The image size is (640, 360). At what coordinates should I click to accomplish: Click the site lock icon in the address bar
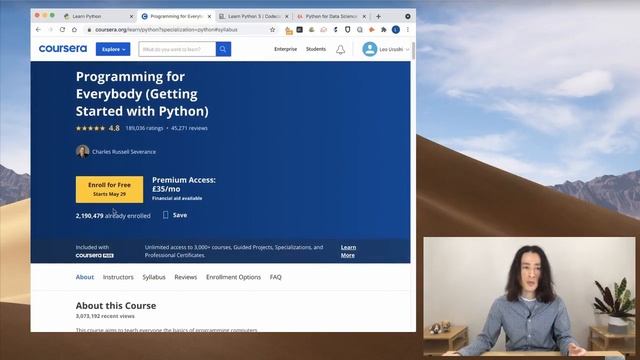click(89, 29)
